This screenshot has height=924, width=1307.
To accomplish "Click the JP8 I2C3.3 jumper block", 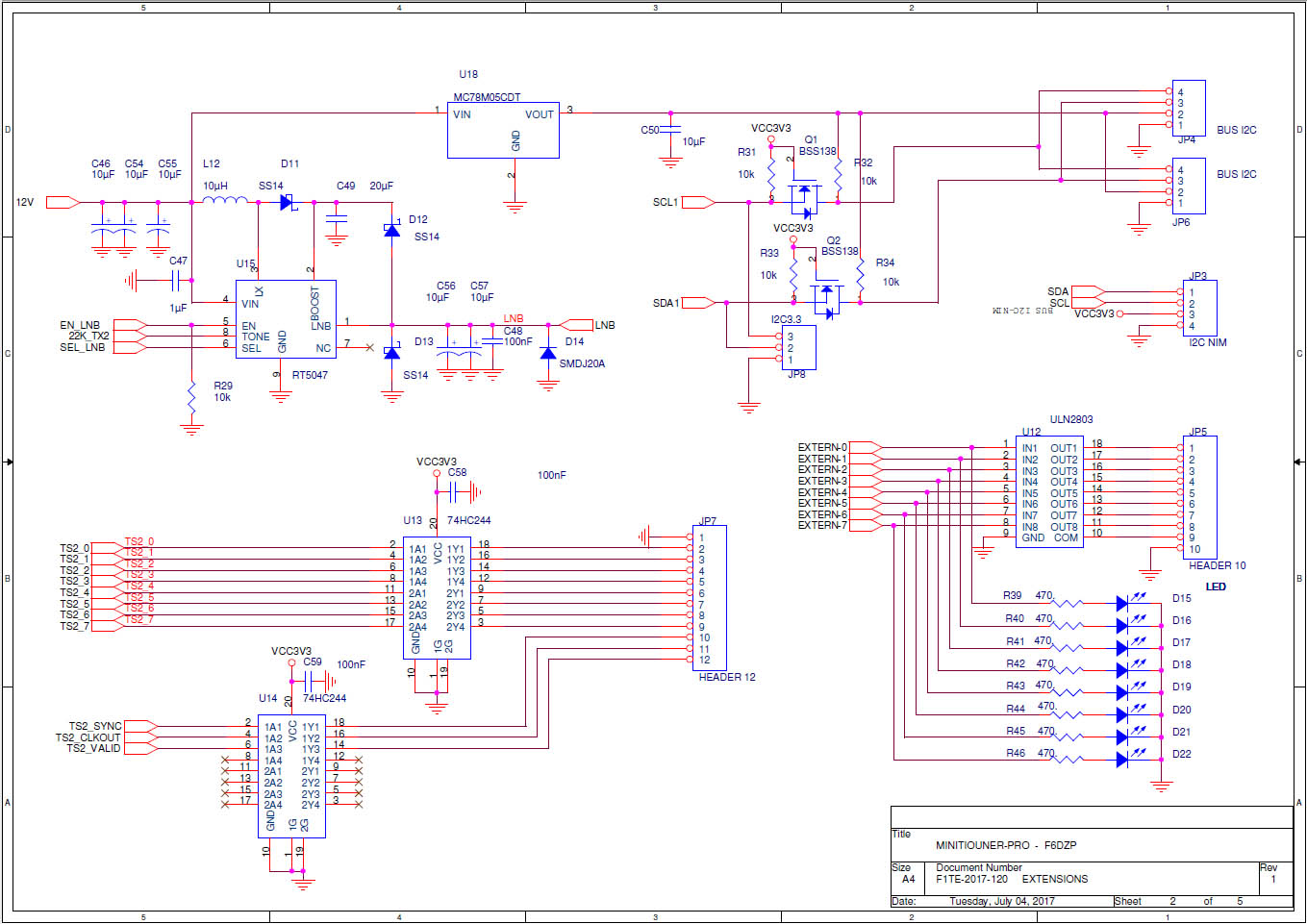I will (x=798, y=348).
